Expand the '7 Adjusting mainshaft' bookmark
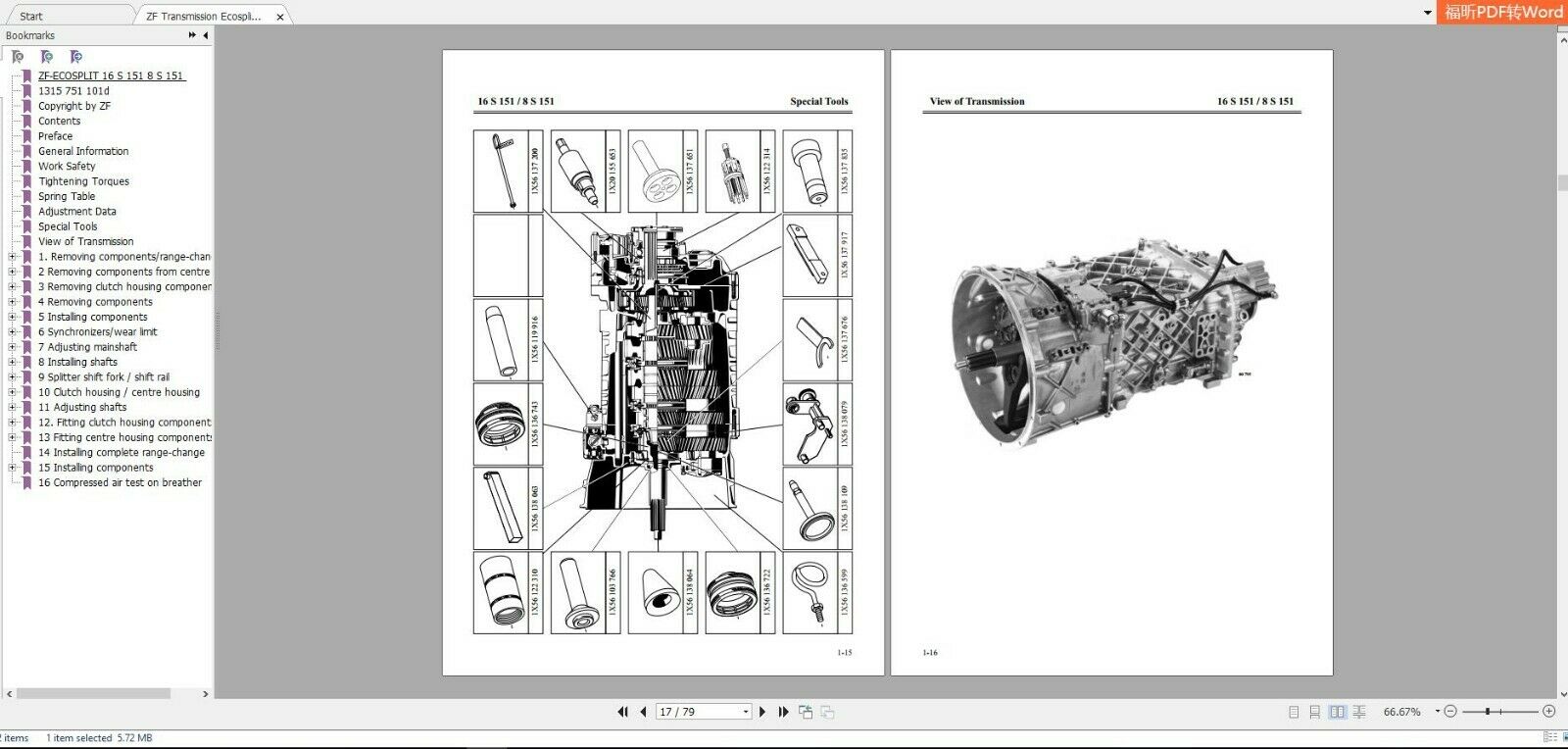This screenshot has width=1568, height=749. click(x=12, y=347)
